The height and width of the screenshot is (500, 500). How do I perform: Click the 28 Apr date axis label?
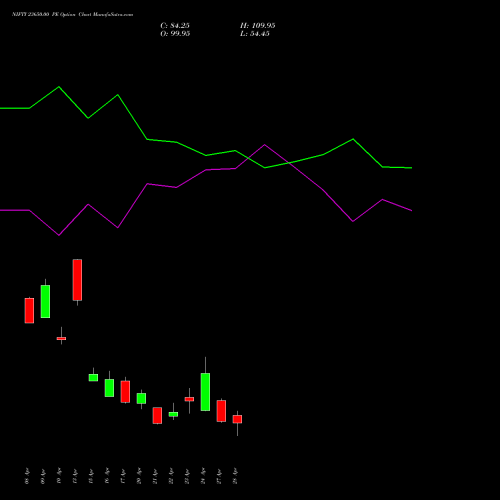[235, 476]
